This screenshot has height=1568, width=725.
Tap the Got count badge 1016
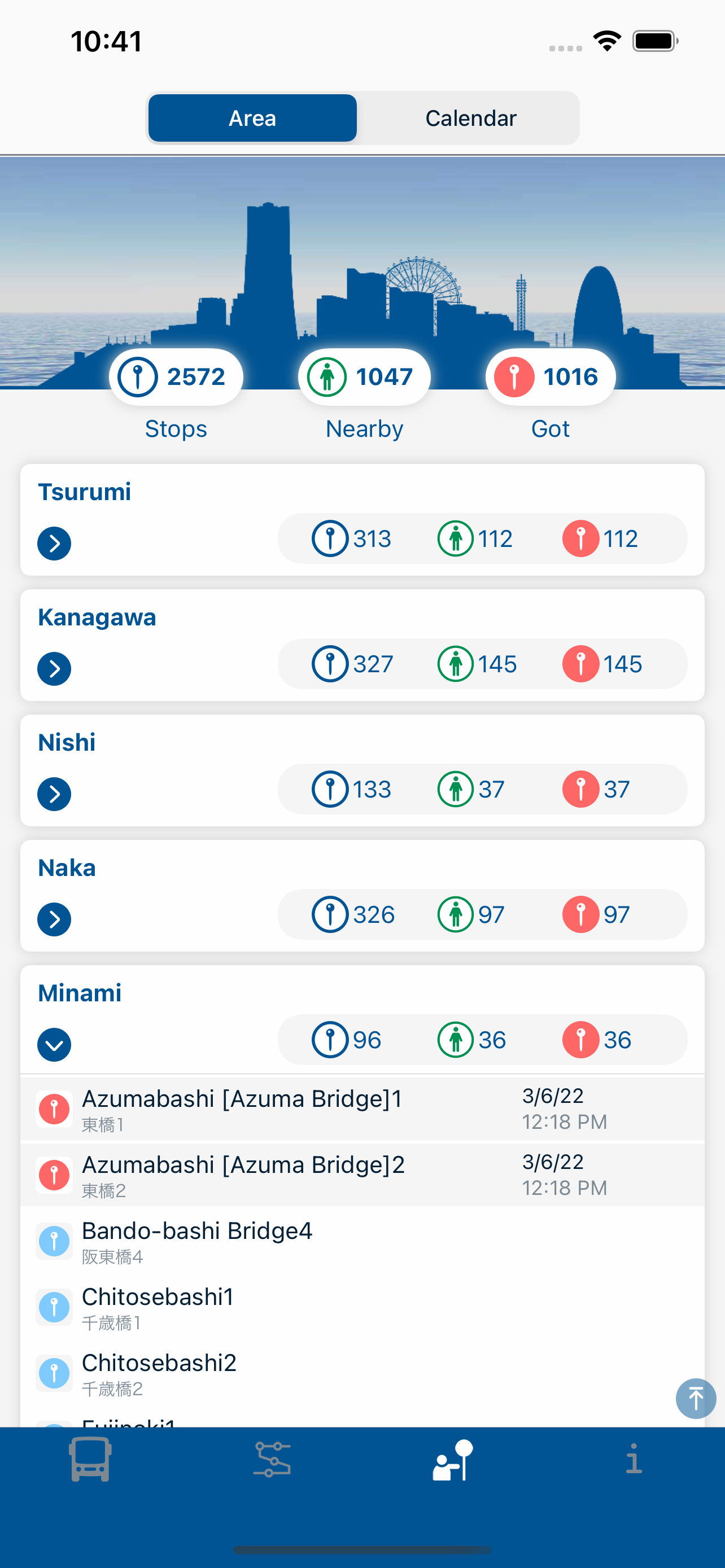[x=551, y=377]
